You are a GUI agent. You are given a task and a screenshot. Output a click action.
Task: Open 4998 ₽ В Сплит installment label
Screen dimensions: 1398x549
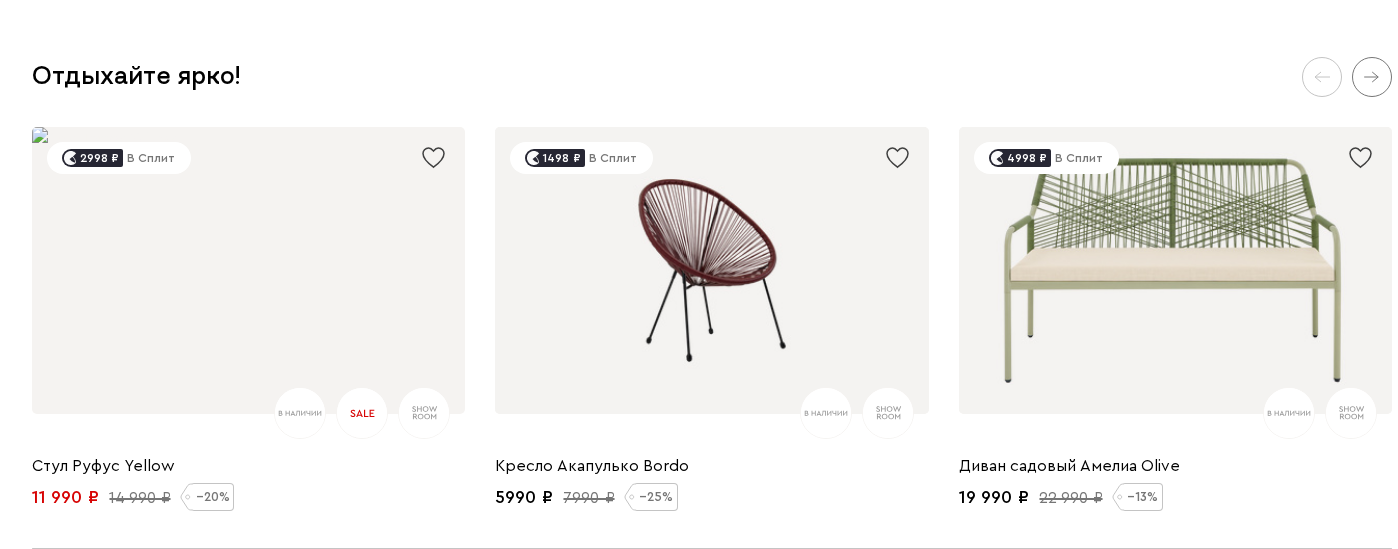point(1046,158)
